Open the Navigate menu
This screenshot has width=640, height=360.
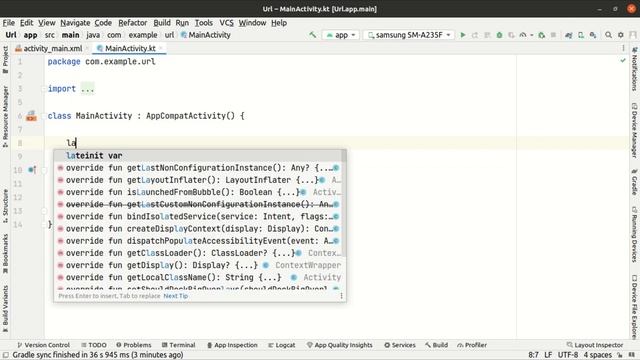tap(75, 23)
